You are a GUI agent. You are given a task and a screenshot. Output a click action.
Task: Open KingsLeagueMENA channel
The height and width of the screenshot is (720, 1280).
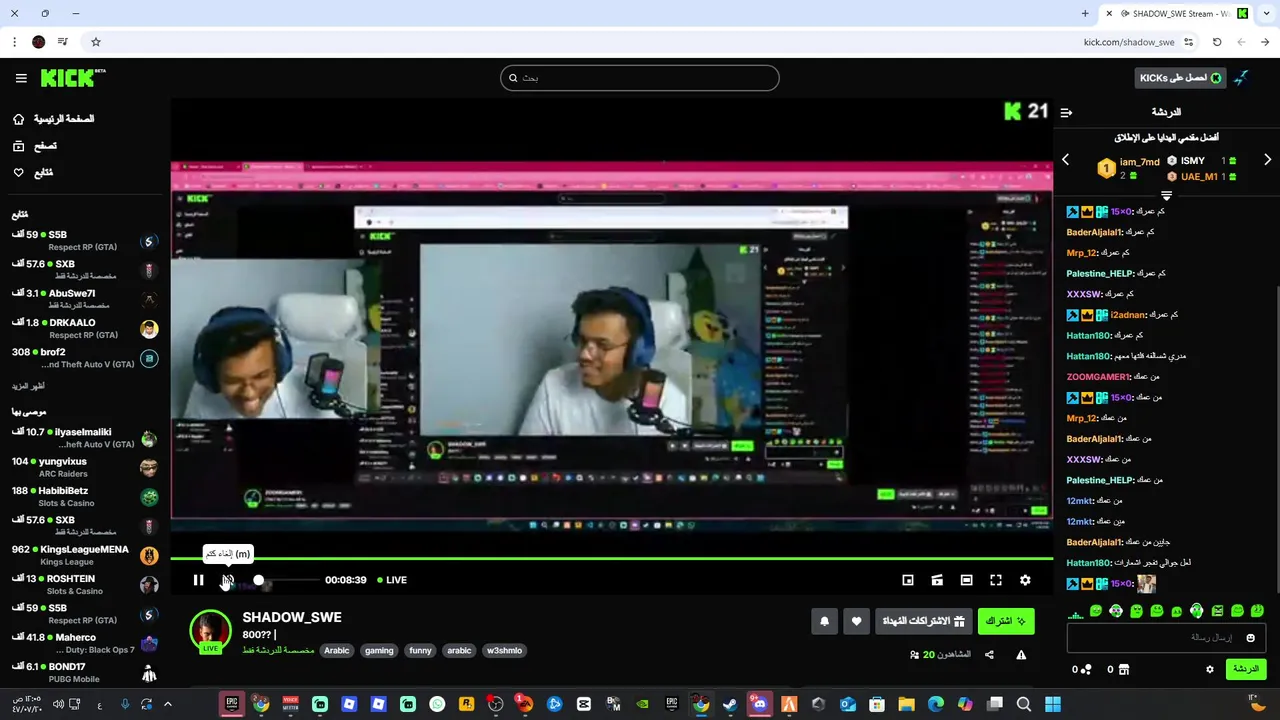(x=85, y=555)
